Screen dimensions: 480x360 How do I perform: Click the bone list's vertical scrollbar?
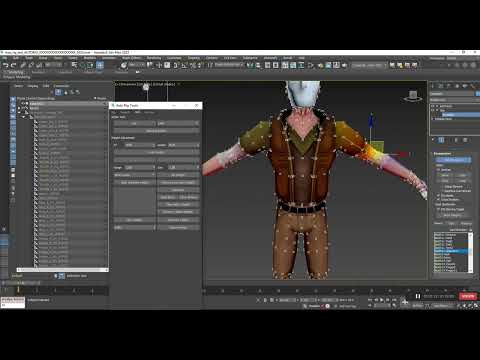[471, 253]
